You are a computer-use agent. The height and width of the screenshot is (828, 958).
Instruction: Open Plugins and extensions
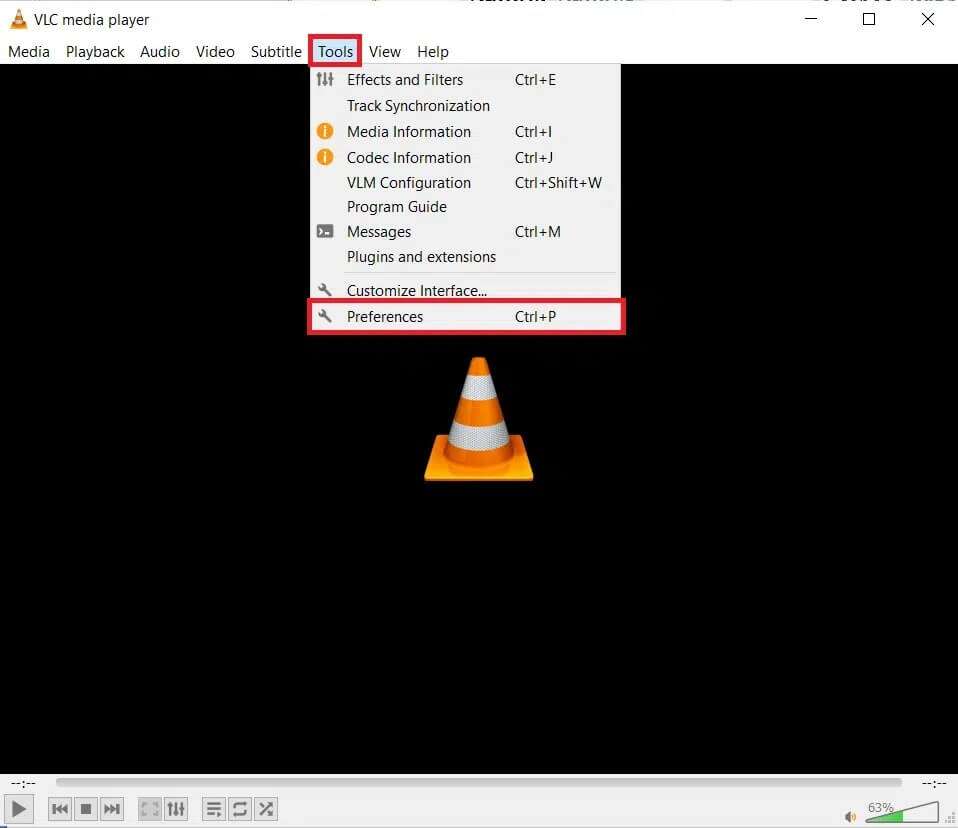(x=466, y=257)
